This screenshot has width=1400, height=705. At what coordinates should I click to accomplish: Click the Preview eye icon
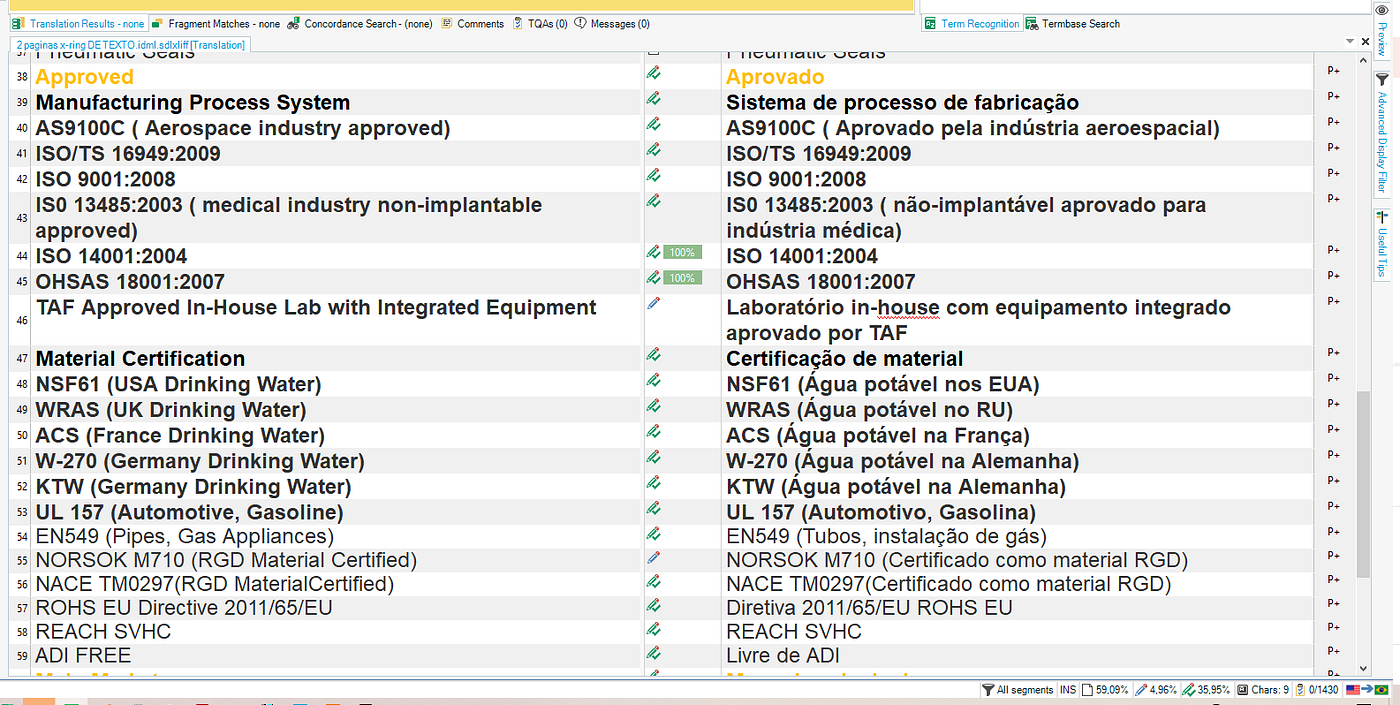click(x=1382, y=10)
